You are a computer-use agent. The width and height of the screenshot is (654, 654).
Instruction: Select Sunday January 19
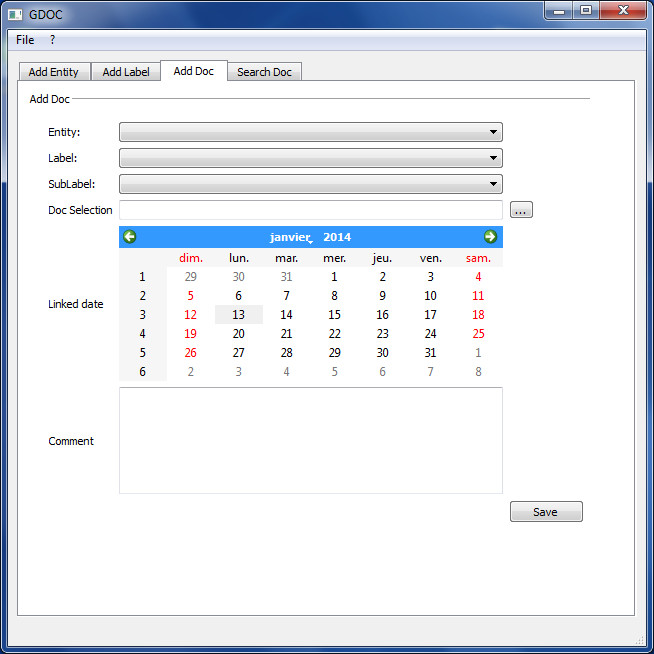click(191, 334)
